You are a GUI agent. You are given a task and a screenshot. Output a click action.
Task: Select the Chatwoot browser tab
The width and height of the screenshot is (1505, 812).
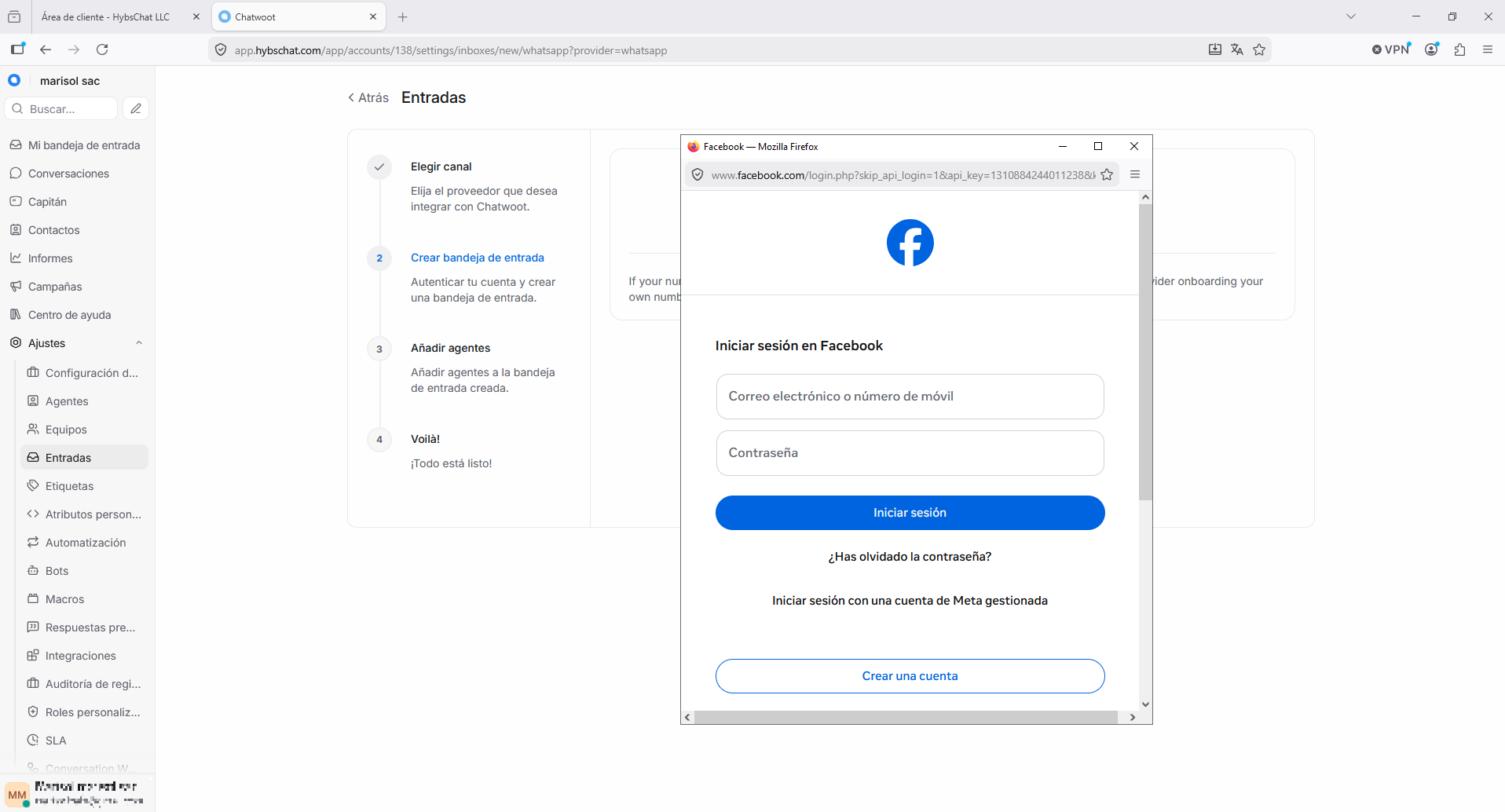point(298,16)
